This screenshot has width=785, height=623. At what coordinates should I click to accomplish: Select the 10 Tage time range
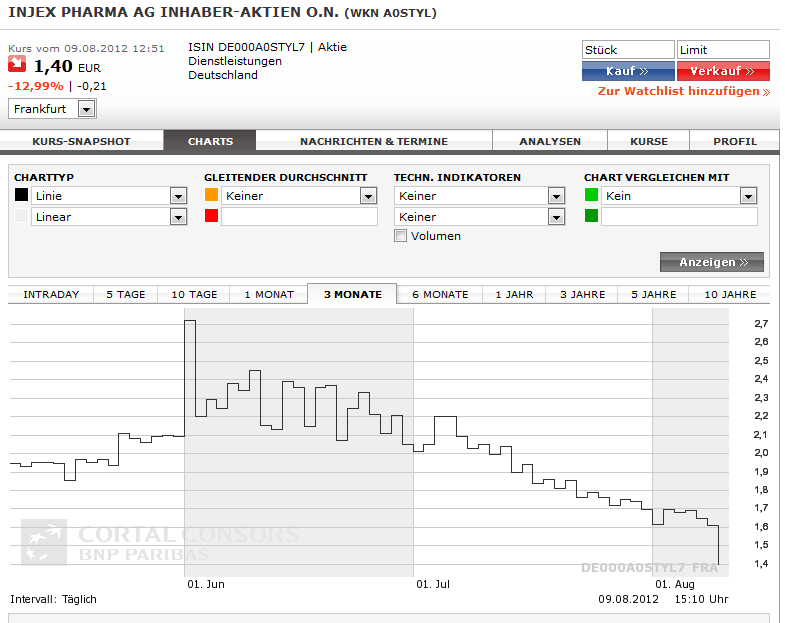[x=194, y=294]
